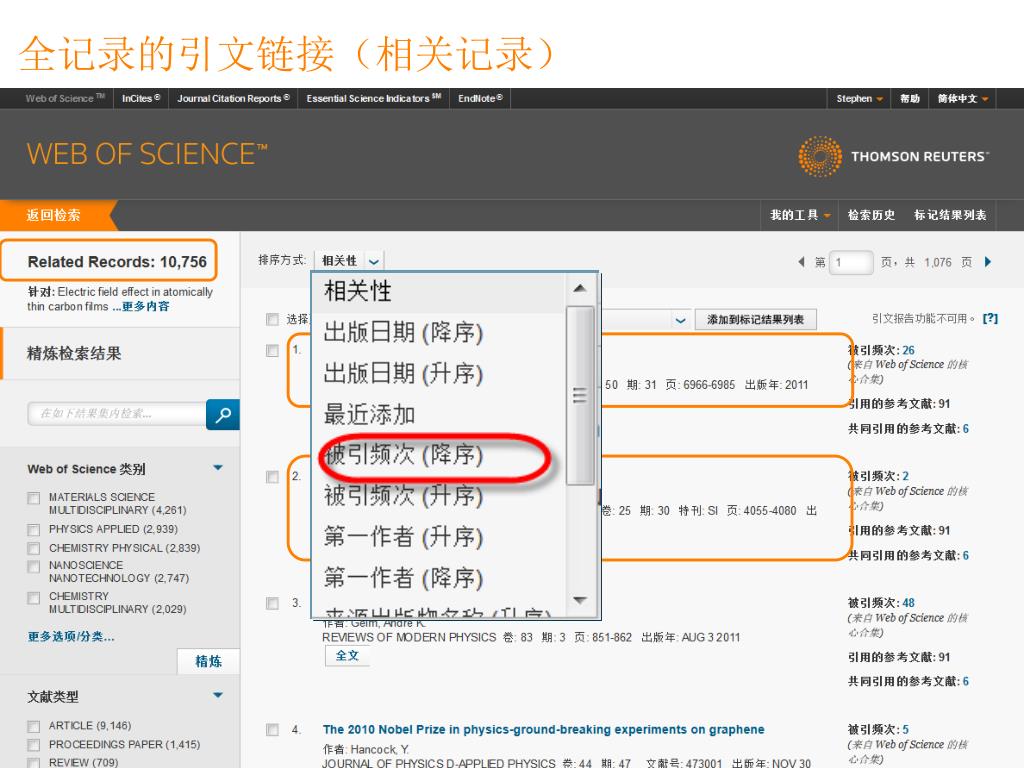The height and width of the screenshot is (768, 1024).
Task: Select result record number 2 checkbox
Action: (x=272, y=477)
